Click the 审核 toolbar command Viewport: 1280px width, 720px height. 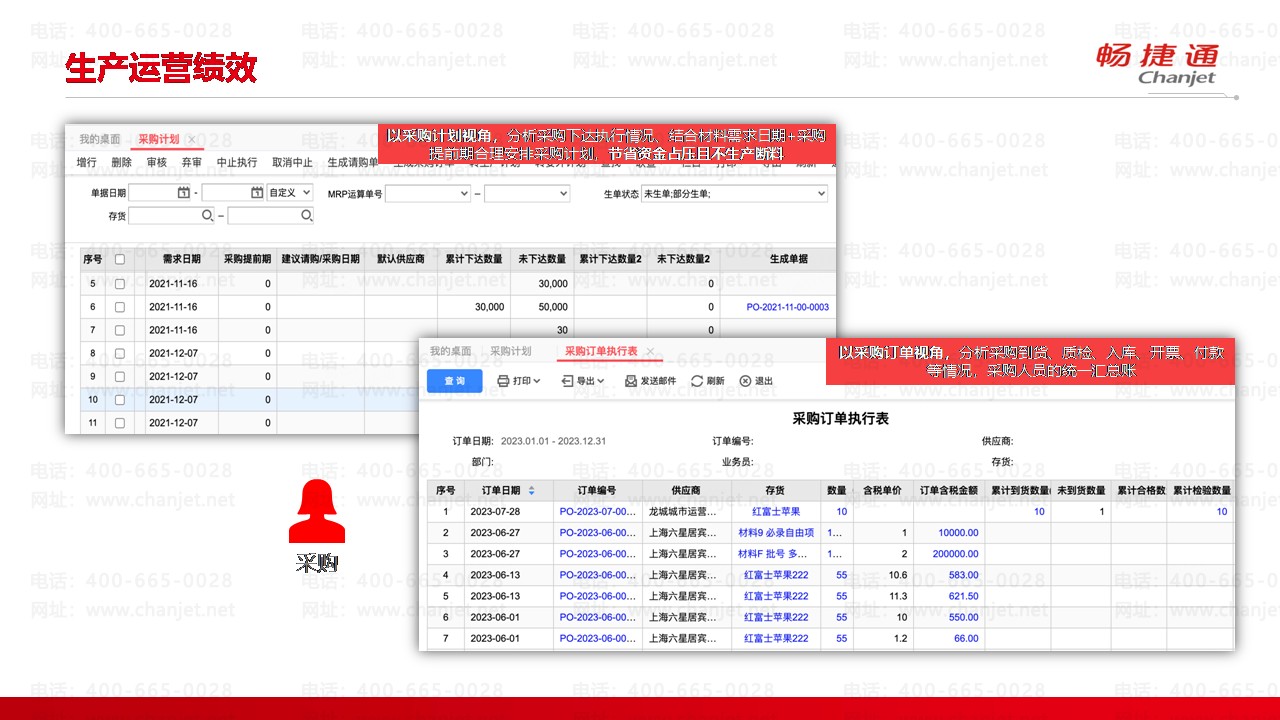point(157,162)
